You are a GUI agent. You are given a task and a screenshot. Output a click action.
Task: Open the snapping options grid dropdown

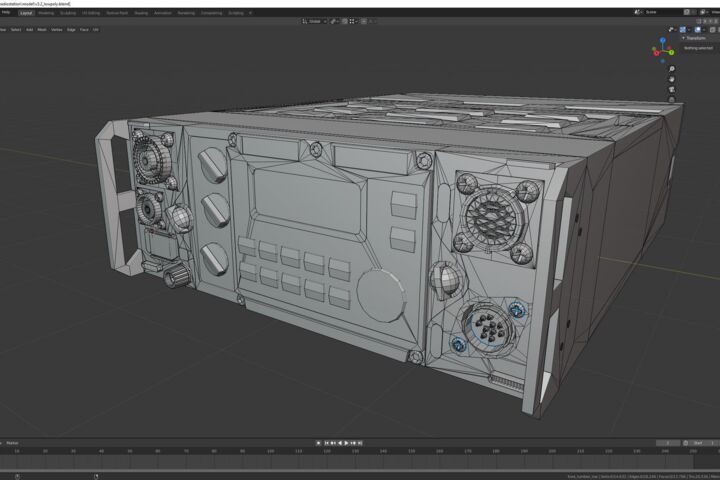click(353, 21)
